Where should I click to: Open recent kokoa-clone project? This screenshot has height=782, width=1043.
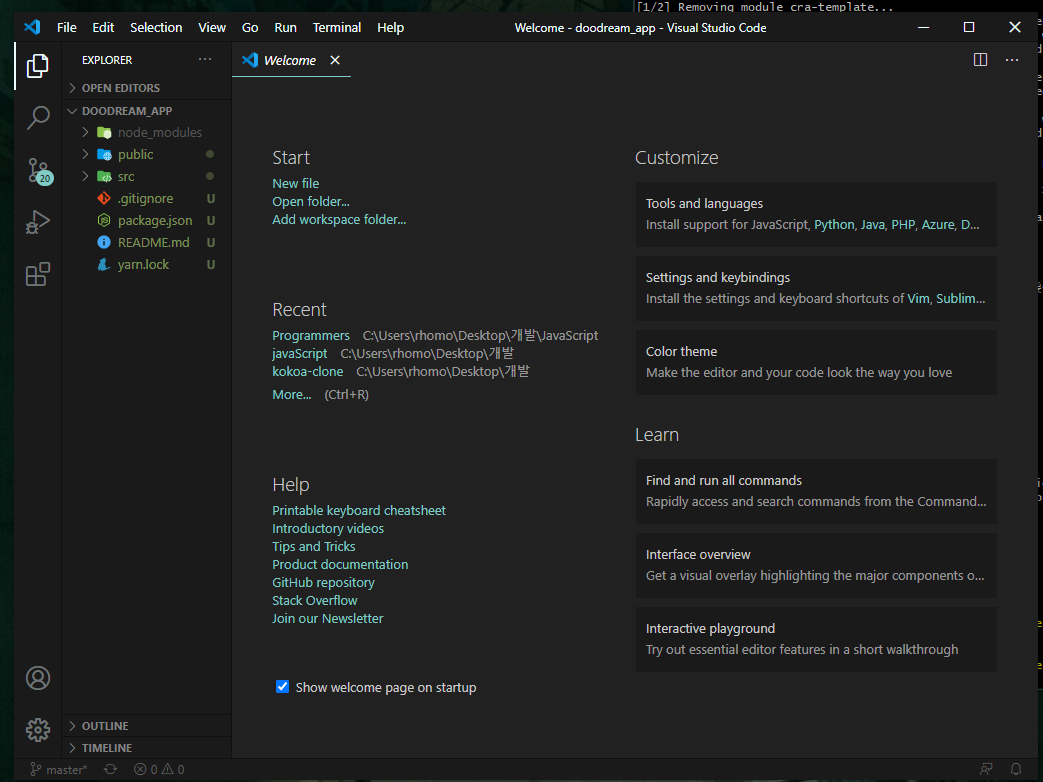(x=307, y=372)
